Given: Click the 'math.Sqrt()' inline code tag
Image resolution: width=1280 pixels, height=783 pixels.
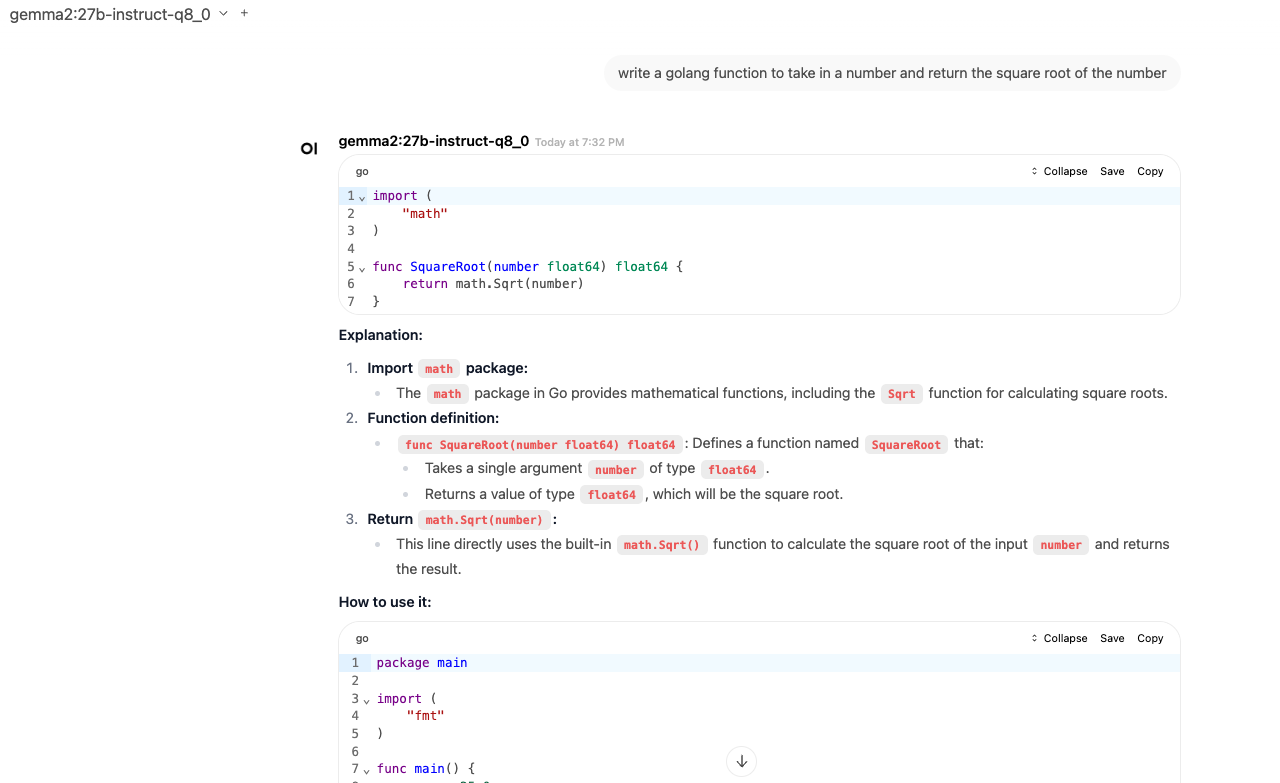Looking at the screenshot, I should click(662, 544).
